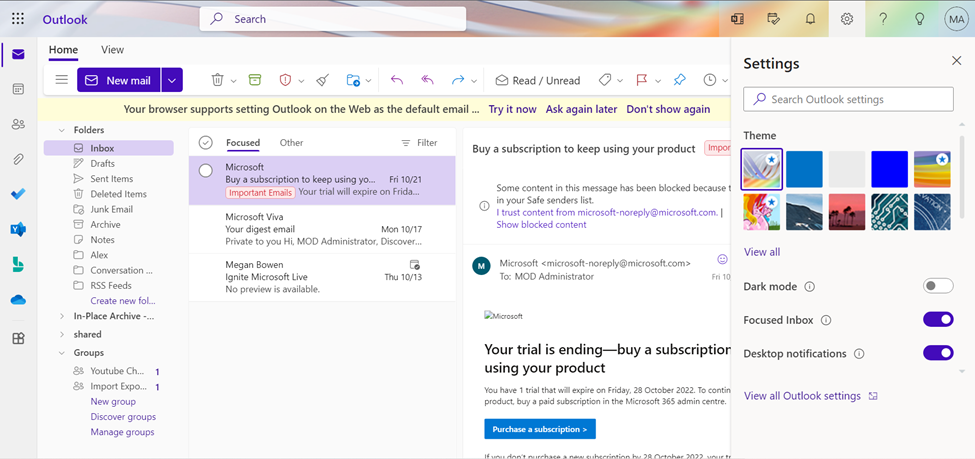975x459 pixels.
Task: Open the OneDrive cloud app
Action: [x=18, y=300]
